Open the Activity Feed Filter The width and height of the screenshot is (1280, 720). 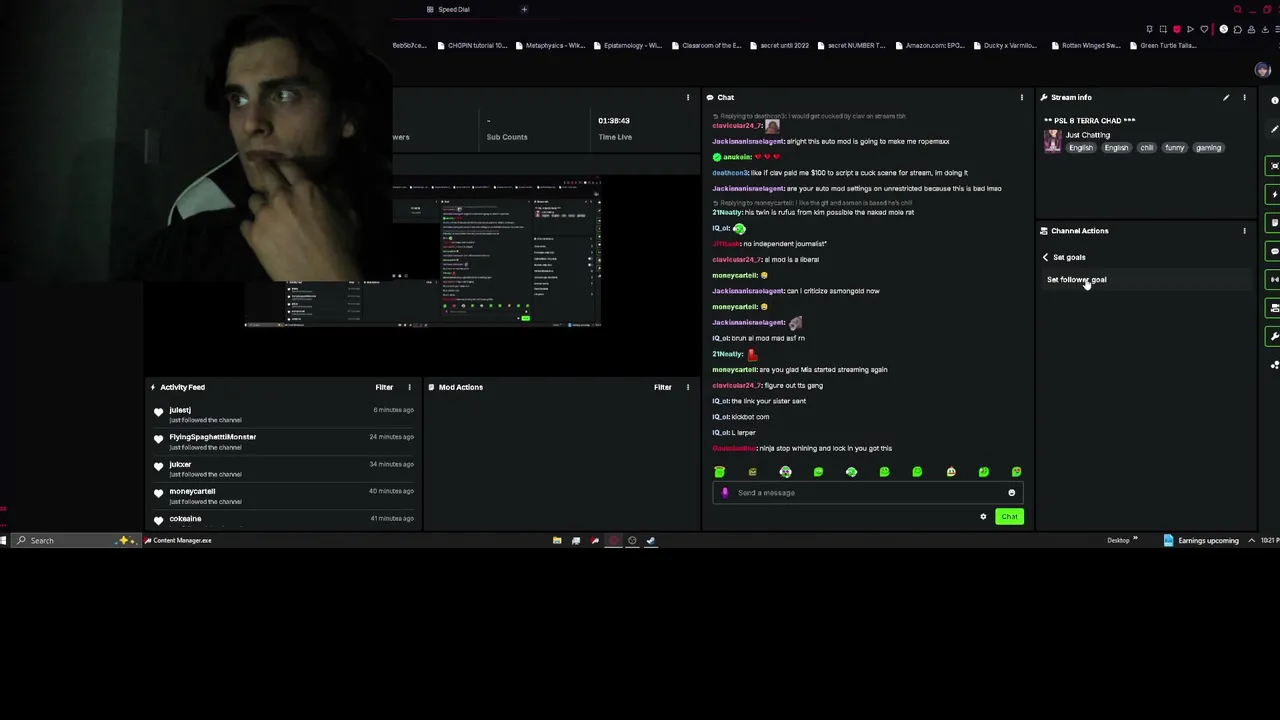click(384, 387)
